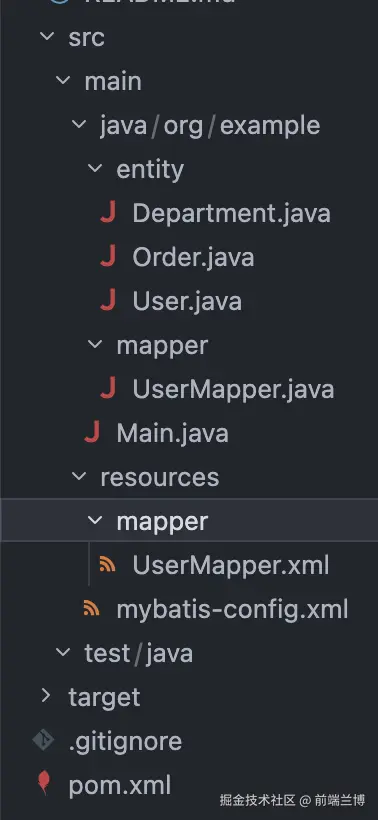Expand the target folder chevron
This screenshot has height=820, width=378.
[x=46, y=696]
